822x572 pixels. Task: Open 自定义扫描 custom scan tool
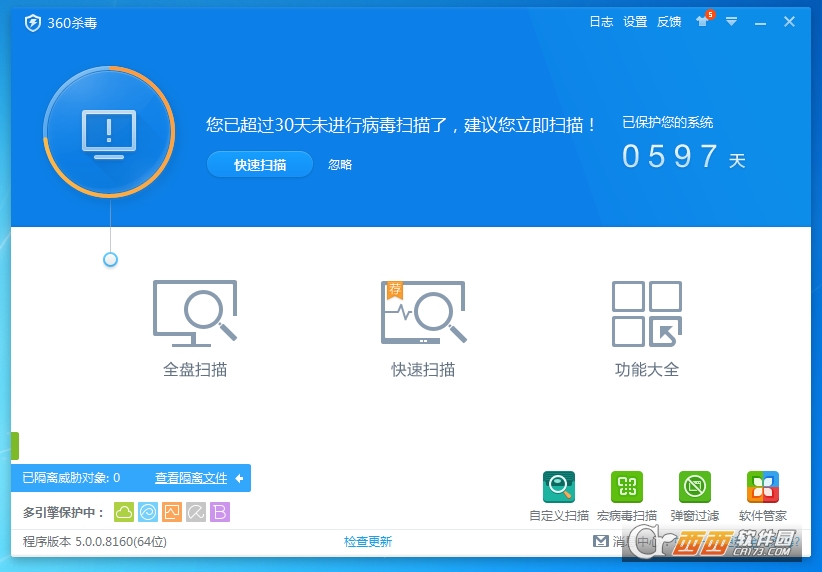[x=559, y=488]
